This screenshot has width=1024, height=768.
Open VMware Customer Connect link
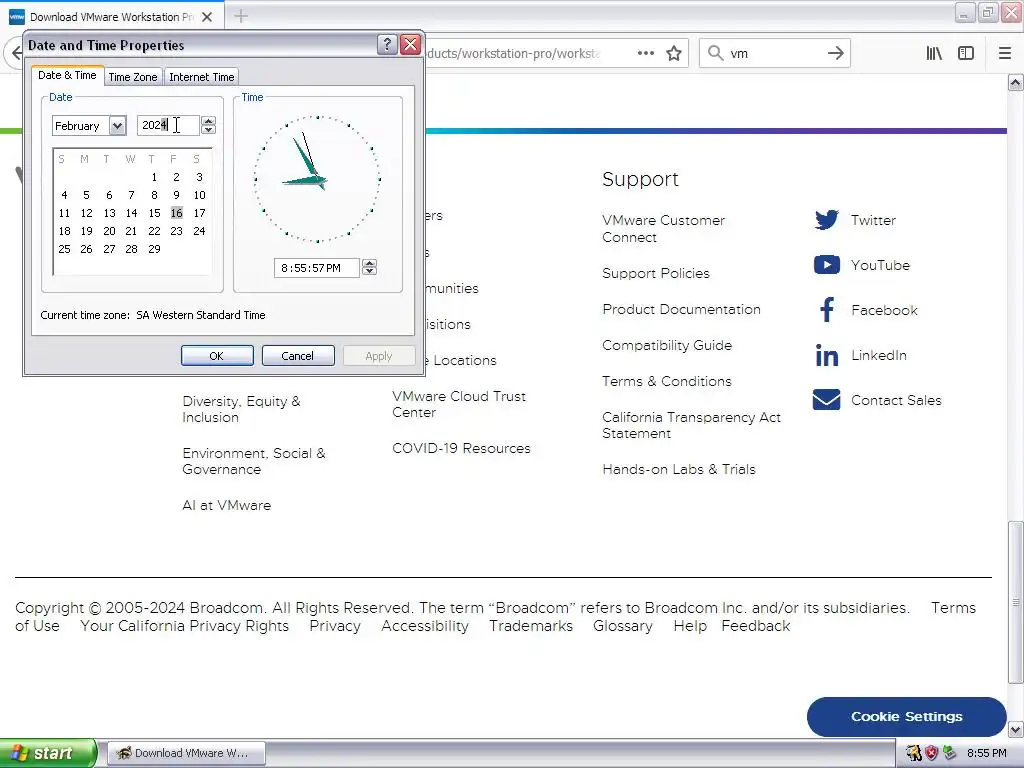[663, 229]
